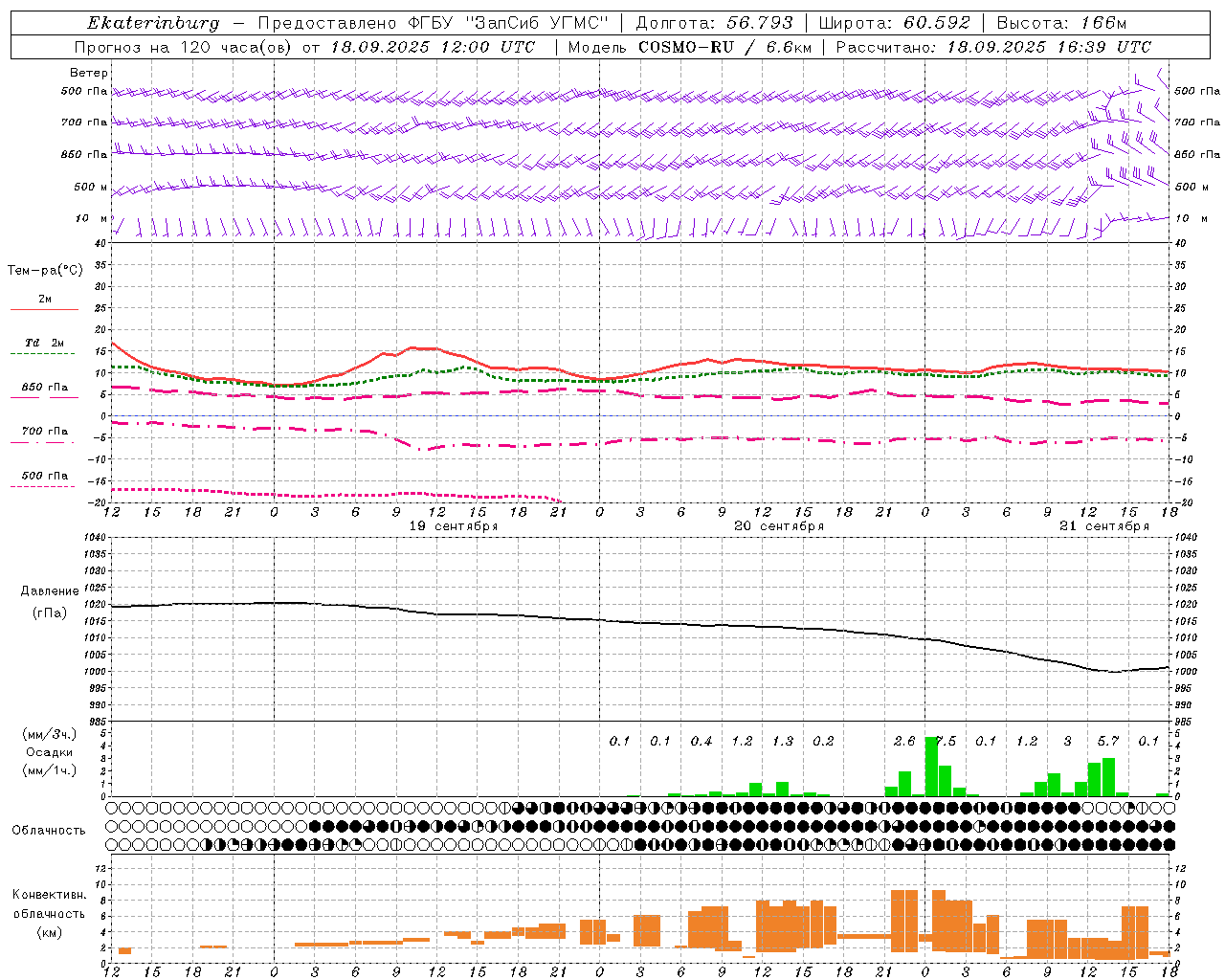Click the 'Ветер' wind panel label
Viewport: 1225px width, 980px height.
click(89, 73)
